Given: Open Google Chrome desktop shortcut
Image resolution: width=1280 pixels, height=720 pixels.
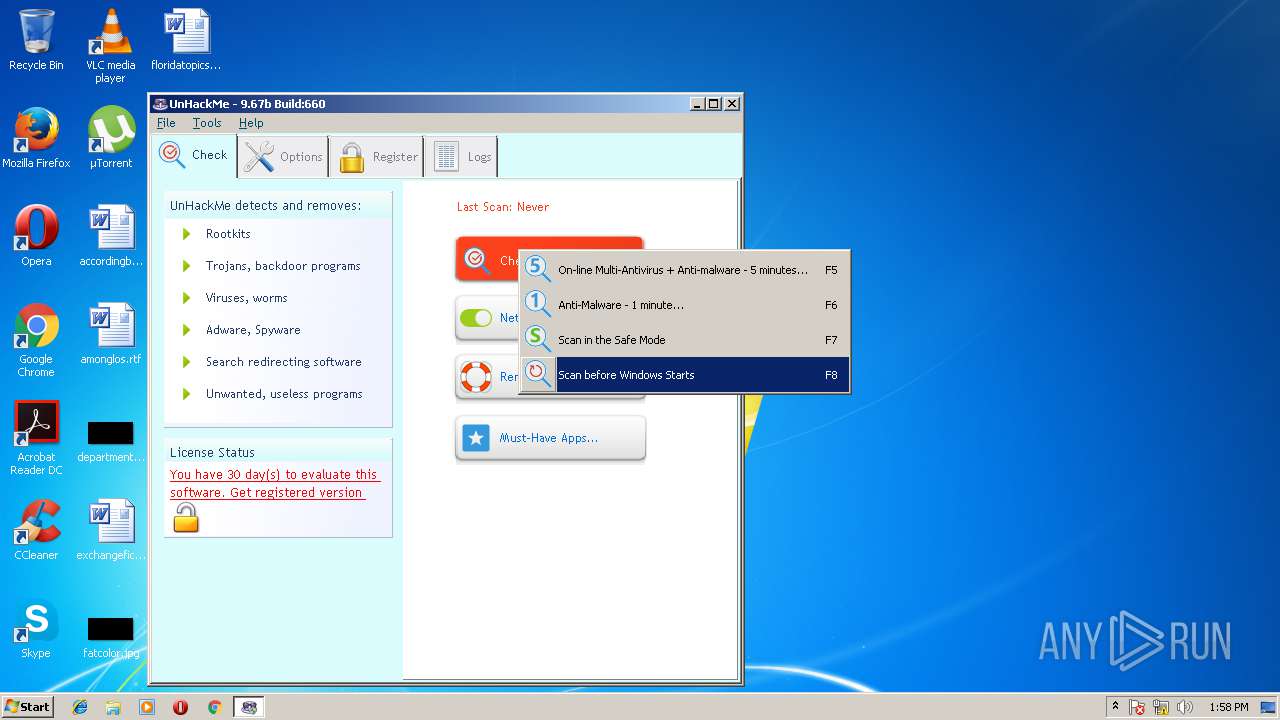Looking at the screenshot, I should click(36, 340).
